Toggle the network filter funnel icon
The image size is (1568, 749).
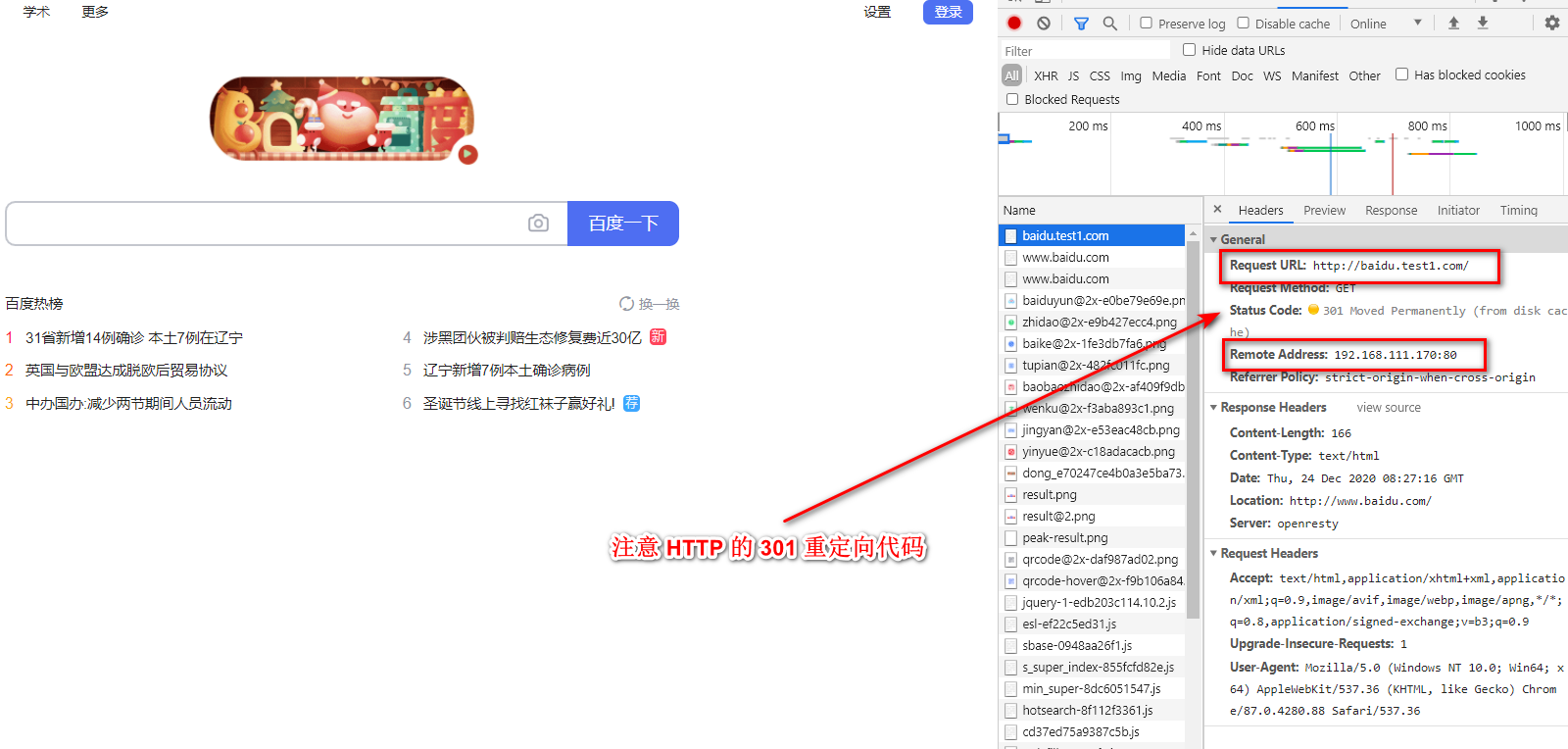1081,23
